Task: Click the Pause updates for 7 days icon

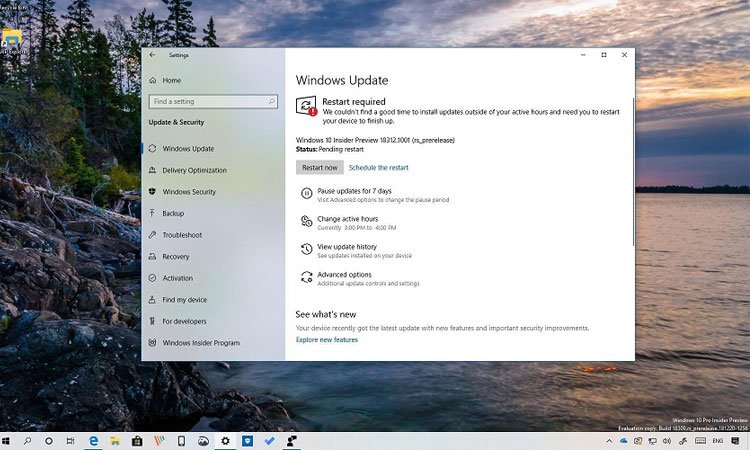Action: [x=306, y=194]
